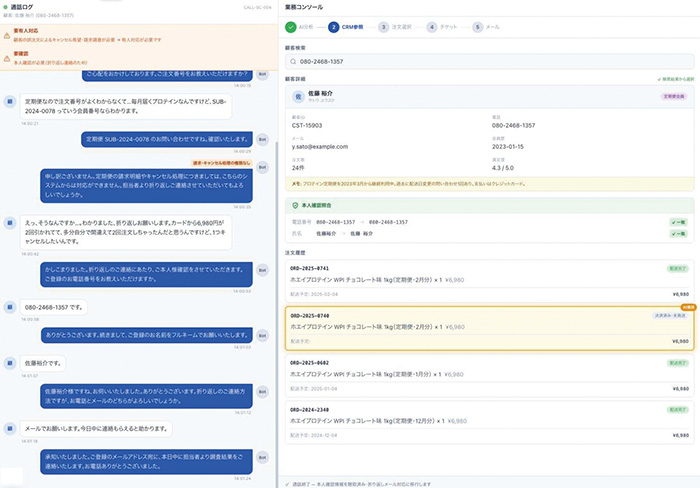The height and width of the screenshot is (488, 700).
Task: Click the search magnifier icon in 顧客検索
Action: [x=294, y=59]
